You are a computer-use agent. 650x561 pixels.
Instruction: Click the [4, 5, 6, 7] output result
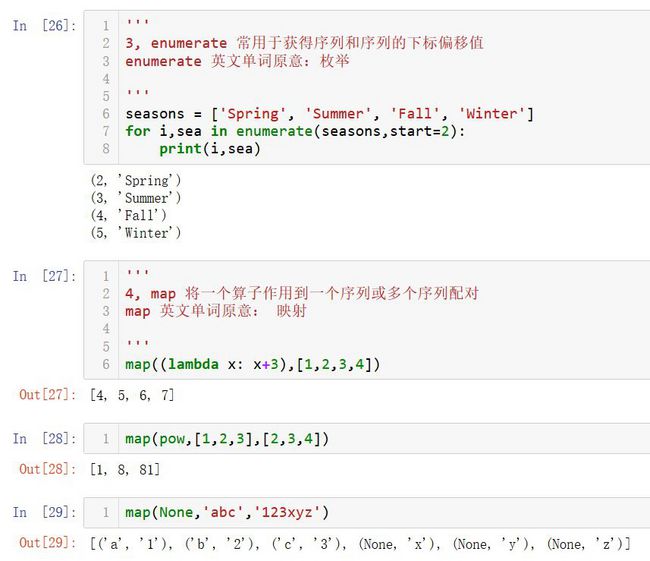tap(132, 395)
